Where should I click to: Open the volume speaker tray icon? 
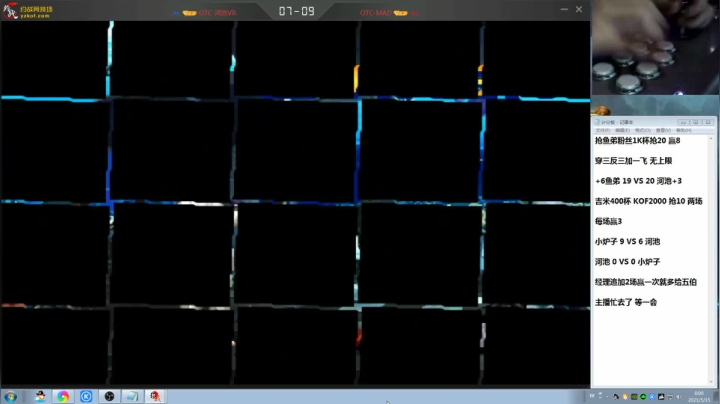[x=679, y=397]
